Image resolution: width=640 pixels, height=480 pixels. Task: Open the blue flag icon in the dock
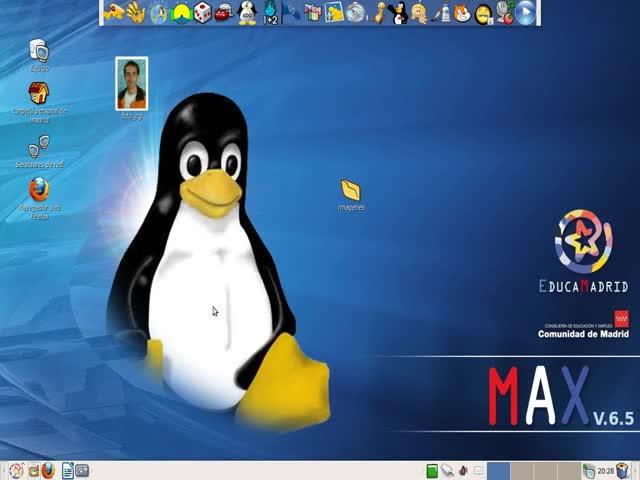(x=292, y=13)
